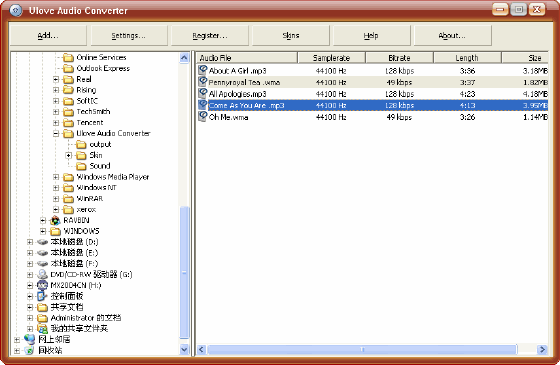Viewport: 560px width, 365px height.
Task: Sort by Audio File column header
Action: pyautogui.click(x=246, y=58)
